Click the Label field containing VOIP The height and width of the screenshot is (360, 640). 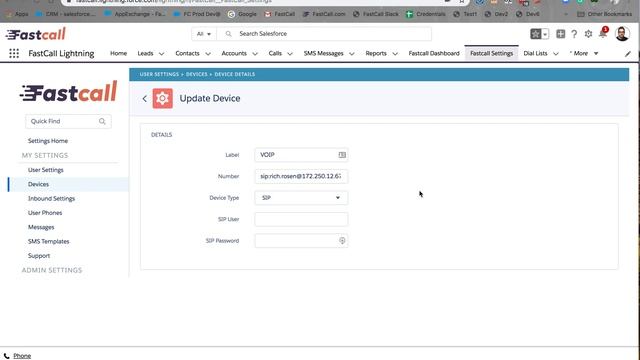click(301, 155)
